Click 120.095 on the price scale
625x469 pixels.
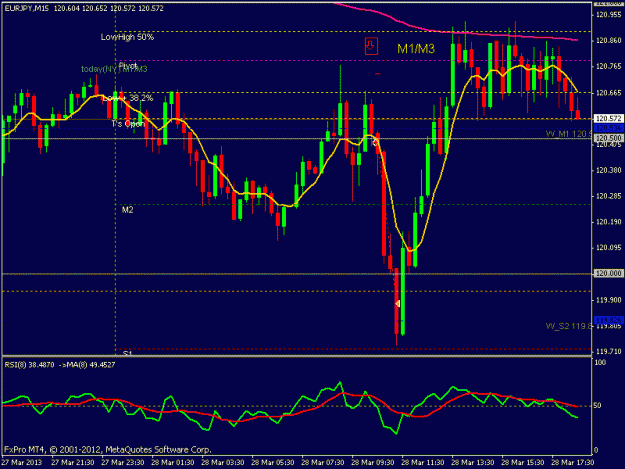(609, 248)
